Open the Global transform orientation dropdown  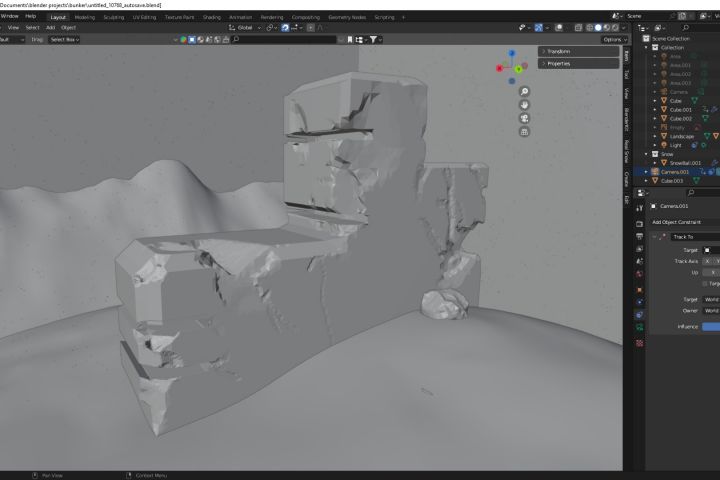tap(244, 28)
